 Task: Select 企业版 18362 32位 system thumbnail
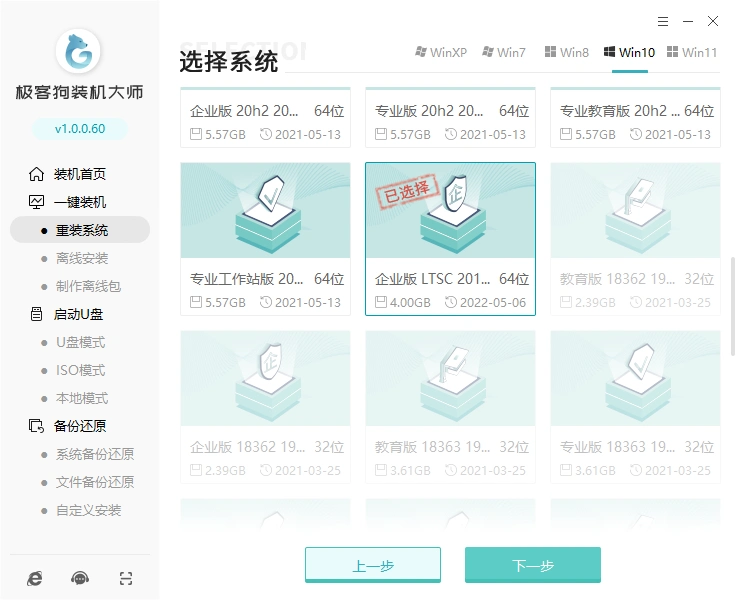coord(265,379)
